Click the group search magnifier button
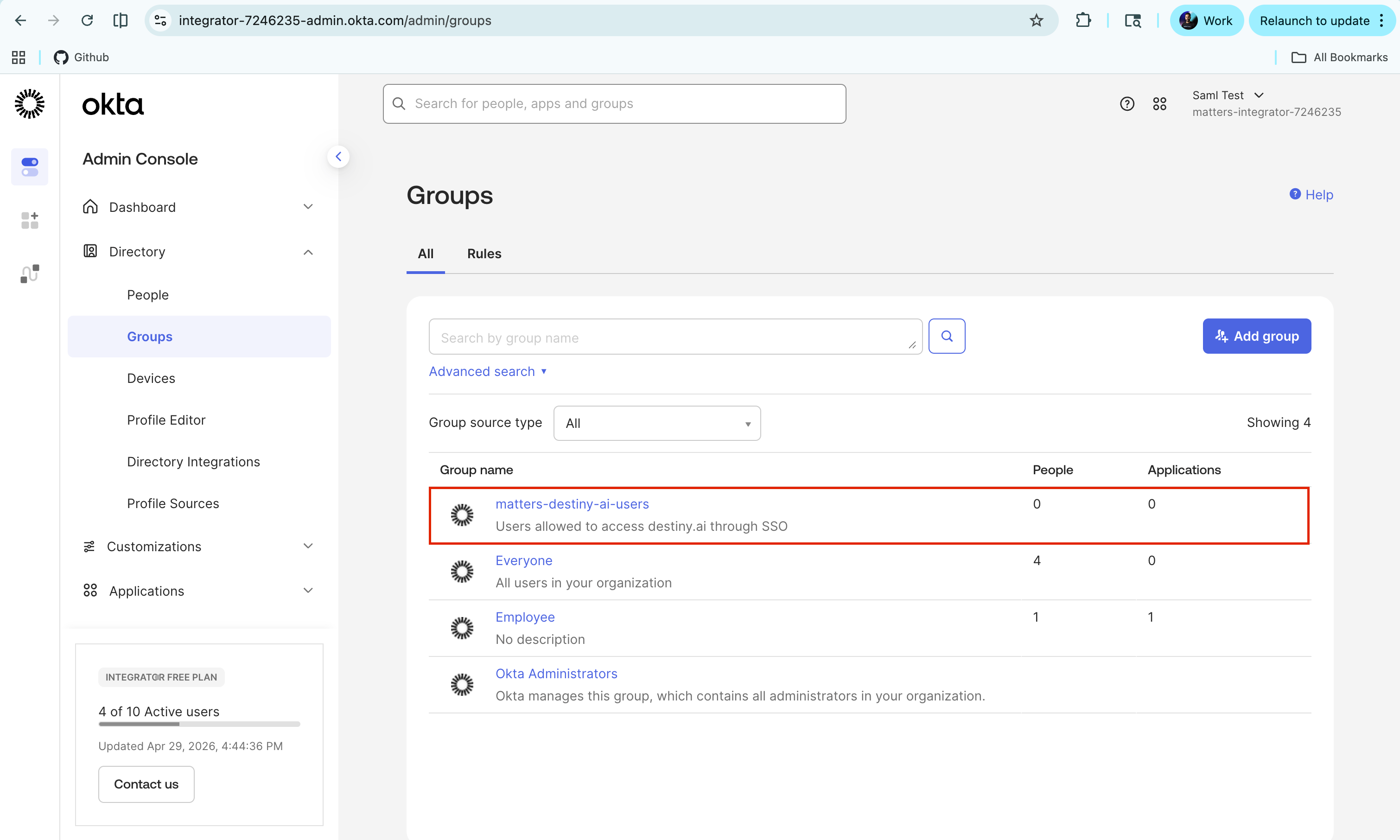Screen dimensions: 1400x840 coord(947,336)
